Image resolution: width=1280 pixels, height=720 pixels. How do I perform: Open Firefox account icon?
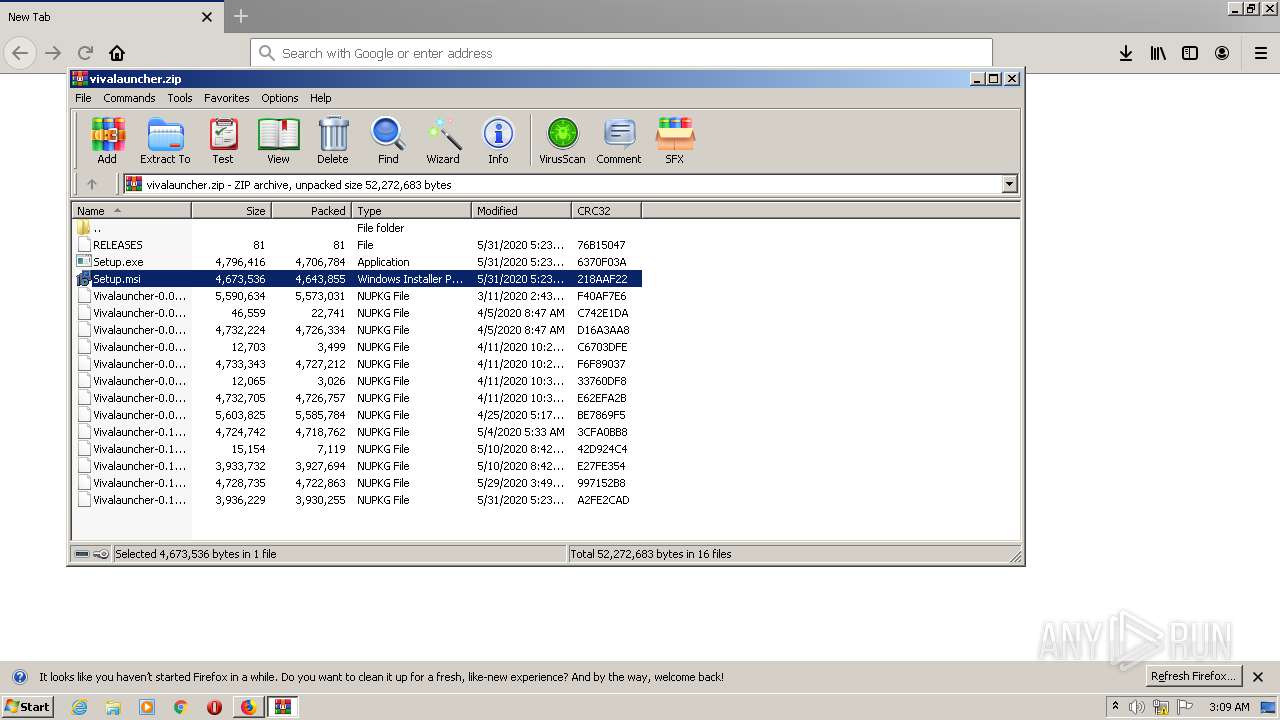1222,53
